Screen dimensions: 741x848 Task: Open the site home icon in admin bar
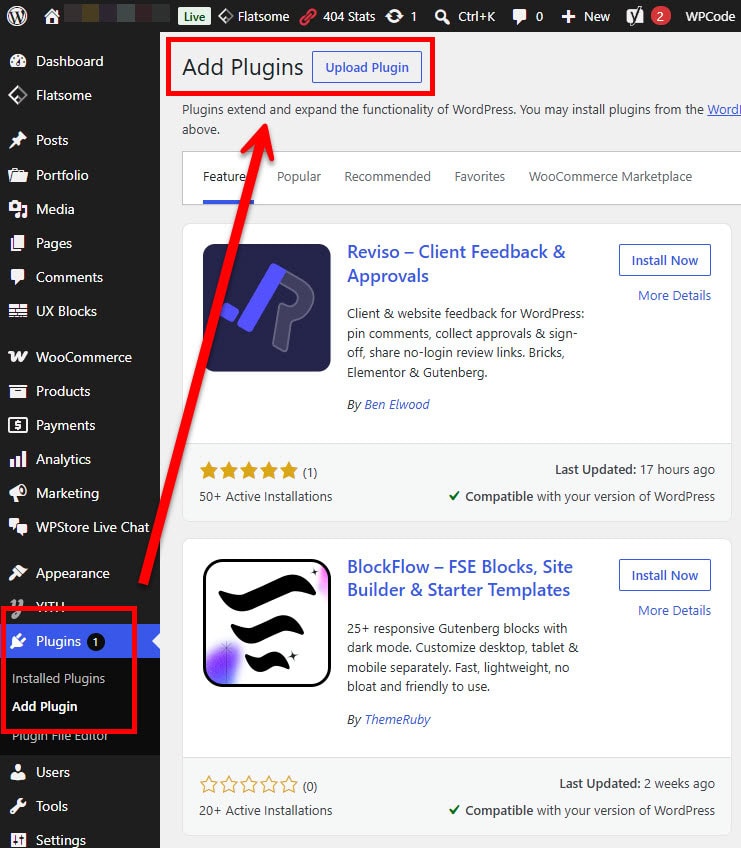(52, 17)
